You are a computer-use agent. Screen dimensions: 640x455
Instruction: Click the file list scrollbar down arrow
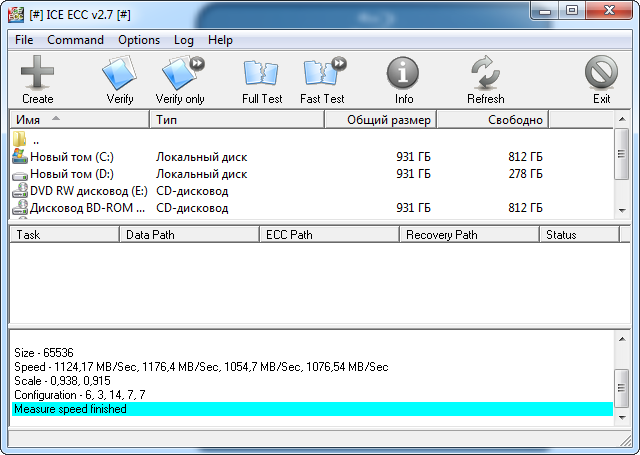click(x=622, y=211)
